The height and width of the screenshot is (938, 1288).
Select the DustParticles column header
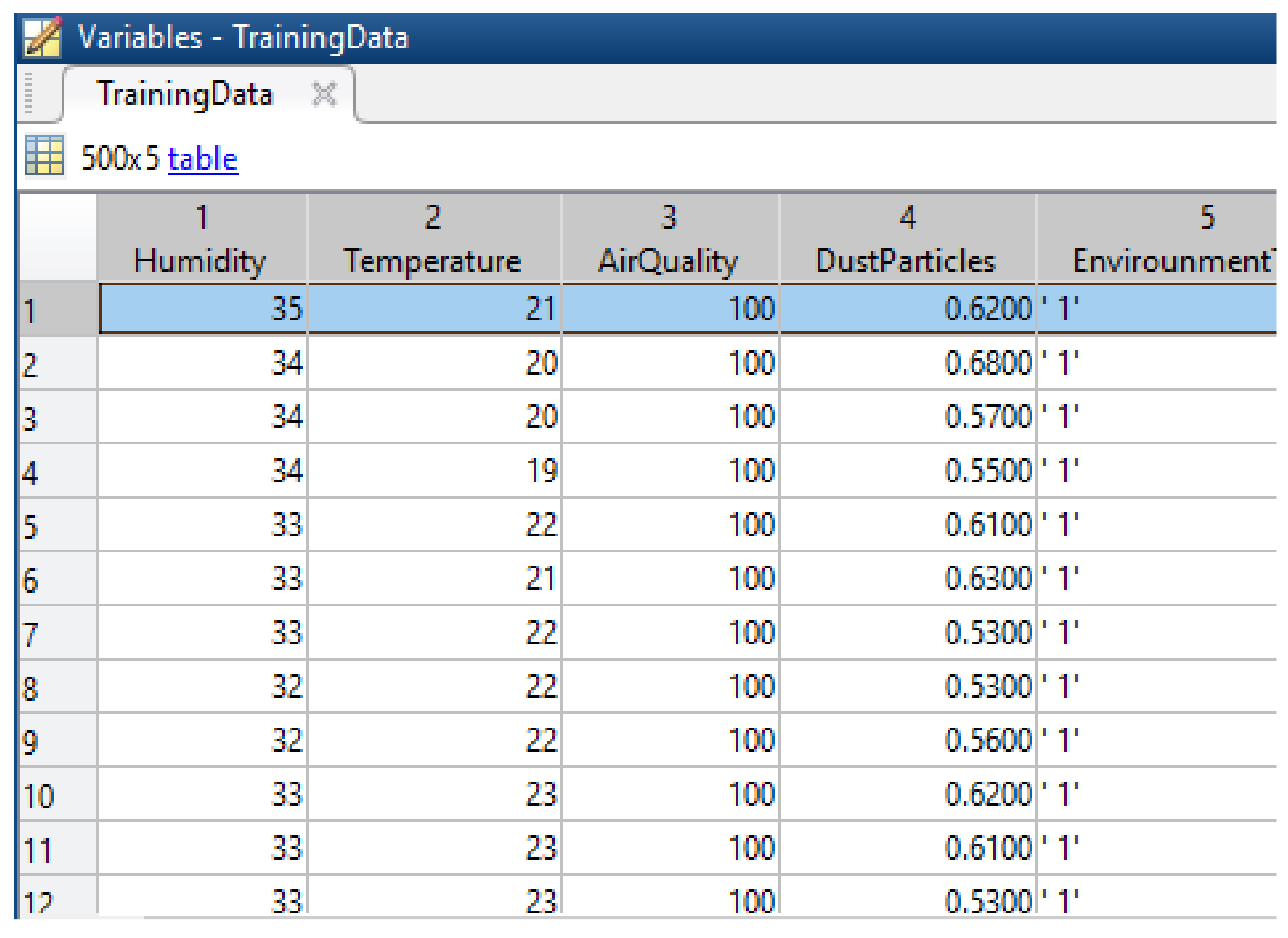pos(906,239)
